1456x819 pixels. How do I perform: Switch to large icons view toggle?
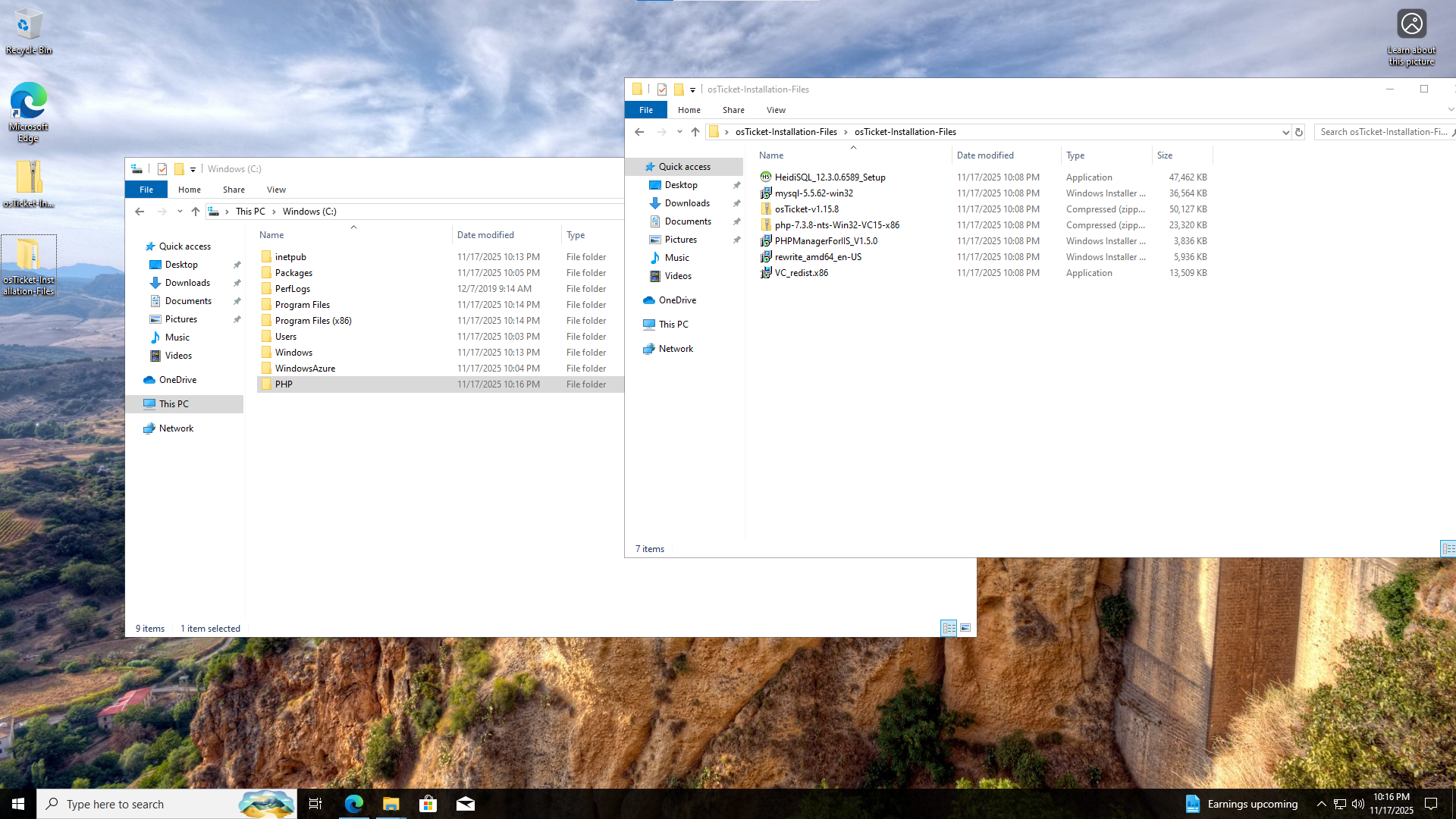pyautogui.click(x=965, y=628)
